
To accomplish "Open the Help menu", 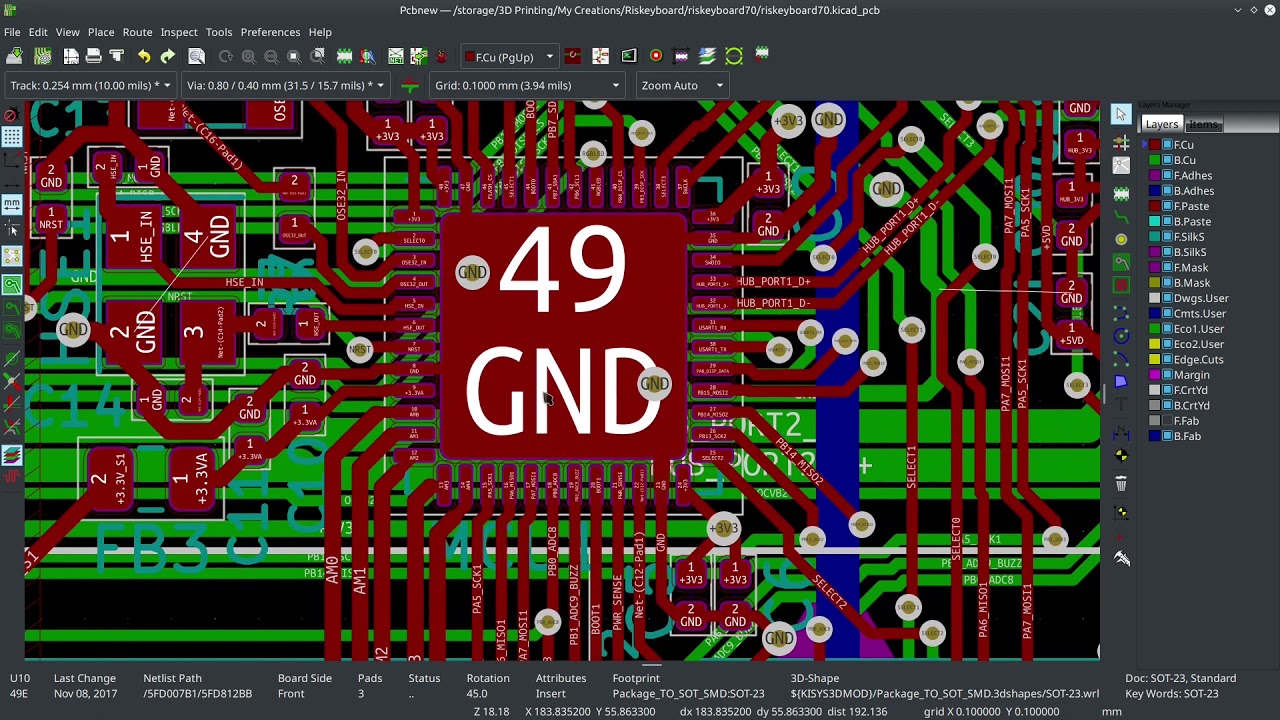I will (x=320, y=32).
